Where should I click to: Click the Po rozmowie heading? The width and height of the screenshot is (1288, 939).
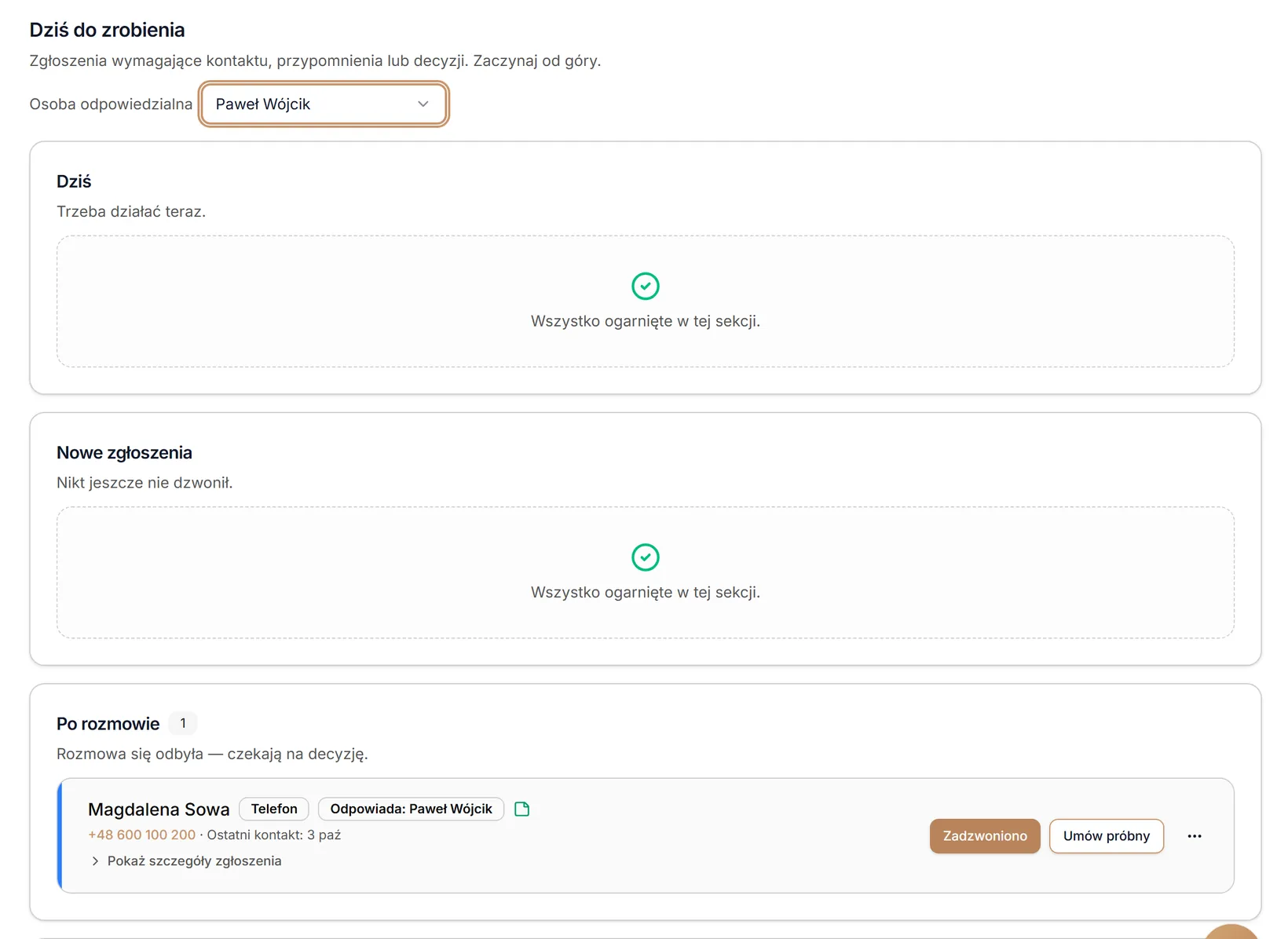click(x=108, y=724)
